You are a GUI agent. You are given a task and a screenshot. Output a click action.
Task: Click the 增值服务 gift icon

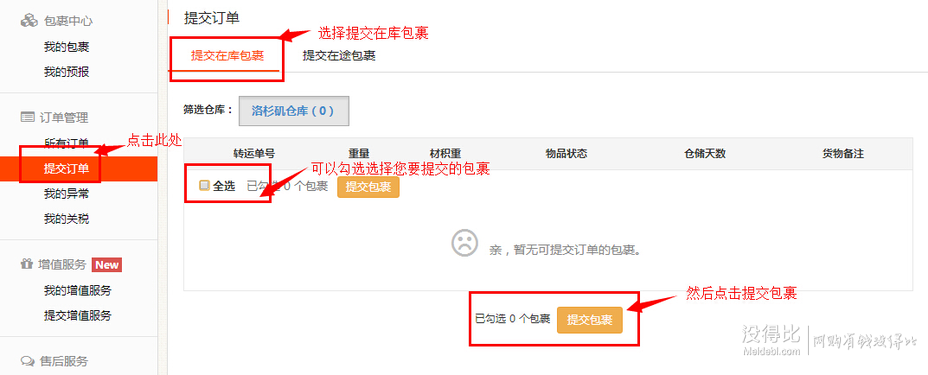click(x=27, y=264)
